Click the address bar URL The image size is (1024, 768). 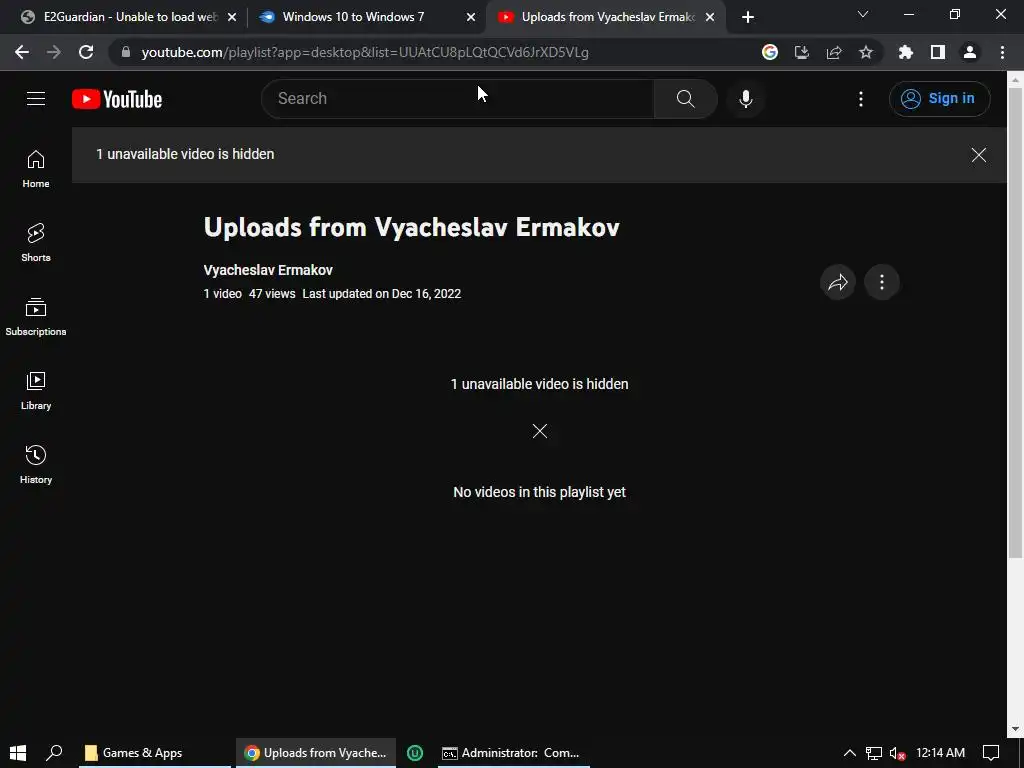tap(365, 52)
